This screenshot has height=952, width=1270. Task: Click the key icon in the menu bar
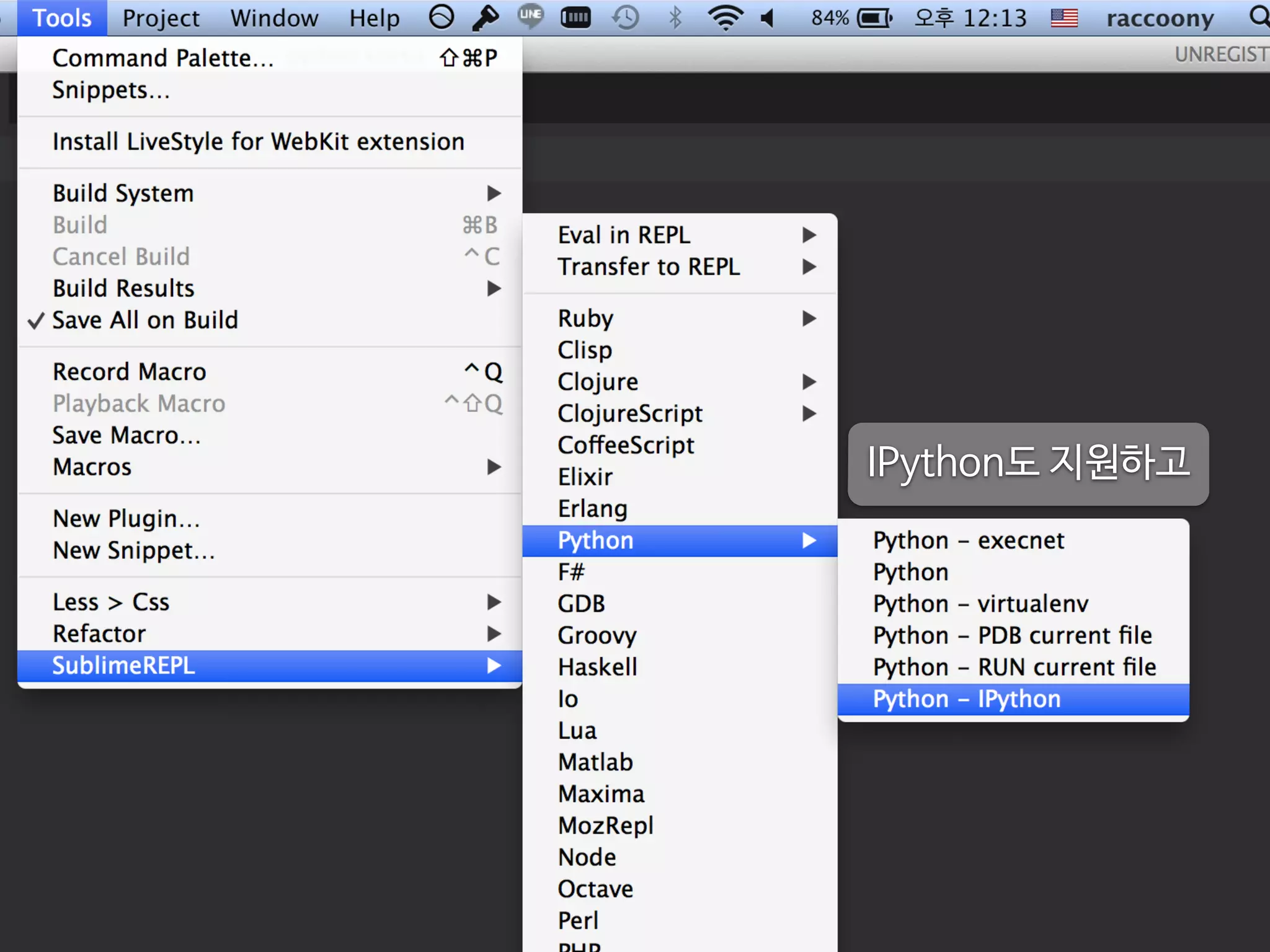[x=486, y=17]
